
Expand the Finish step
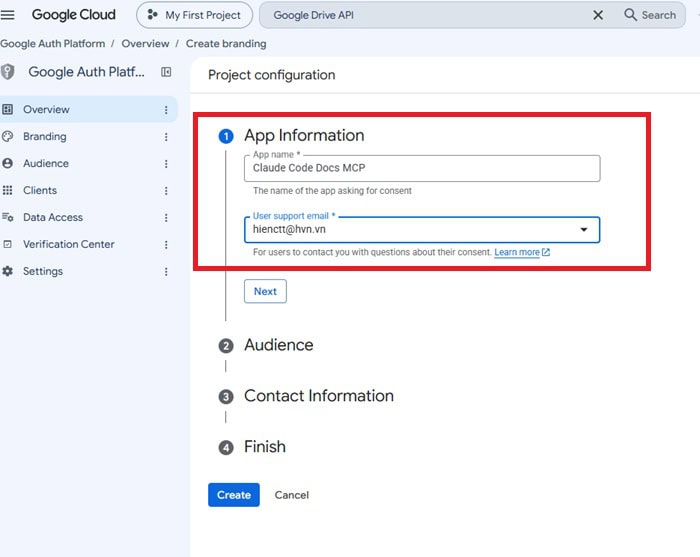[252, 447]
